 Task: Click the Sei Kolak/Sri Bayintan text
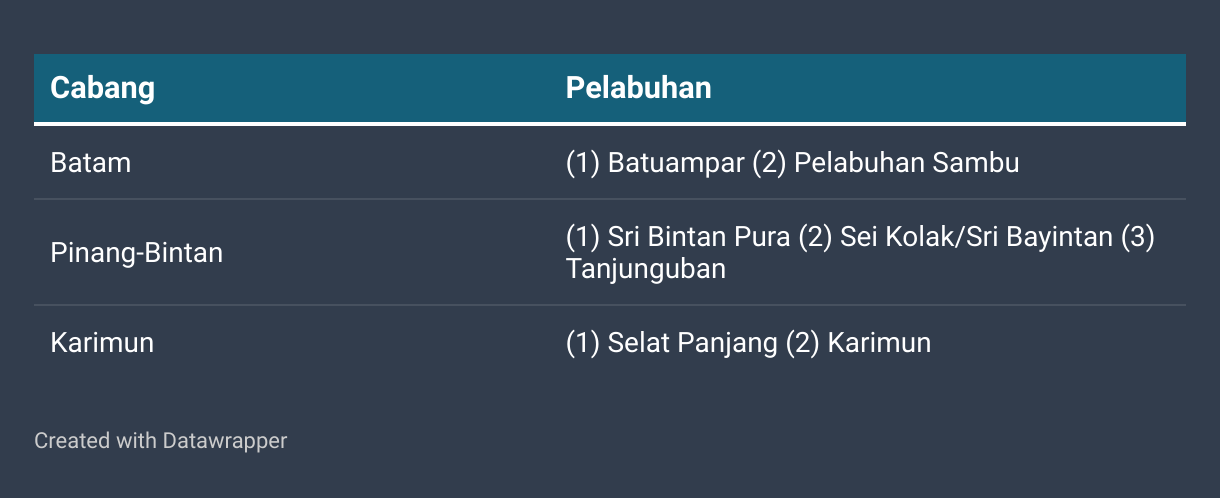(976, 238)
